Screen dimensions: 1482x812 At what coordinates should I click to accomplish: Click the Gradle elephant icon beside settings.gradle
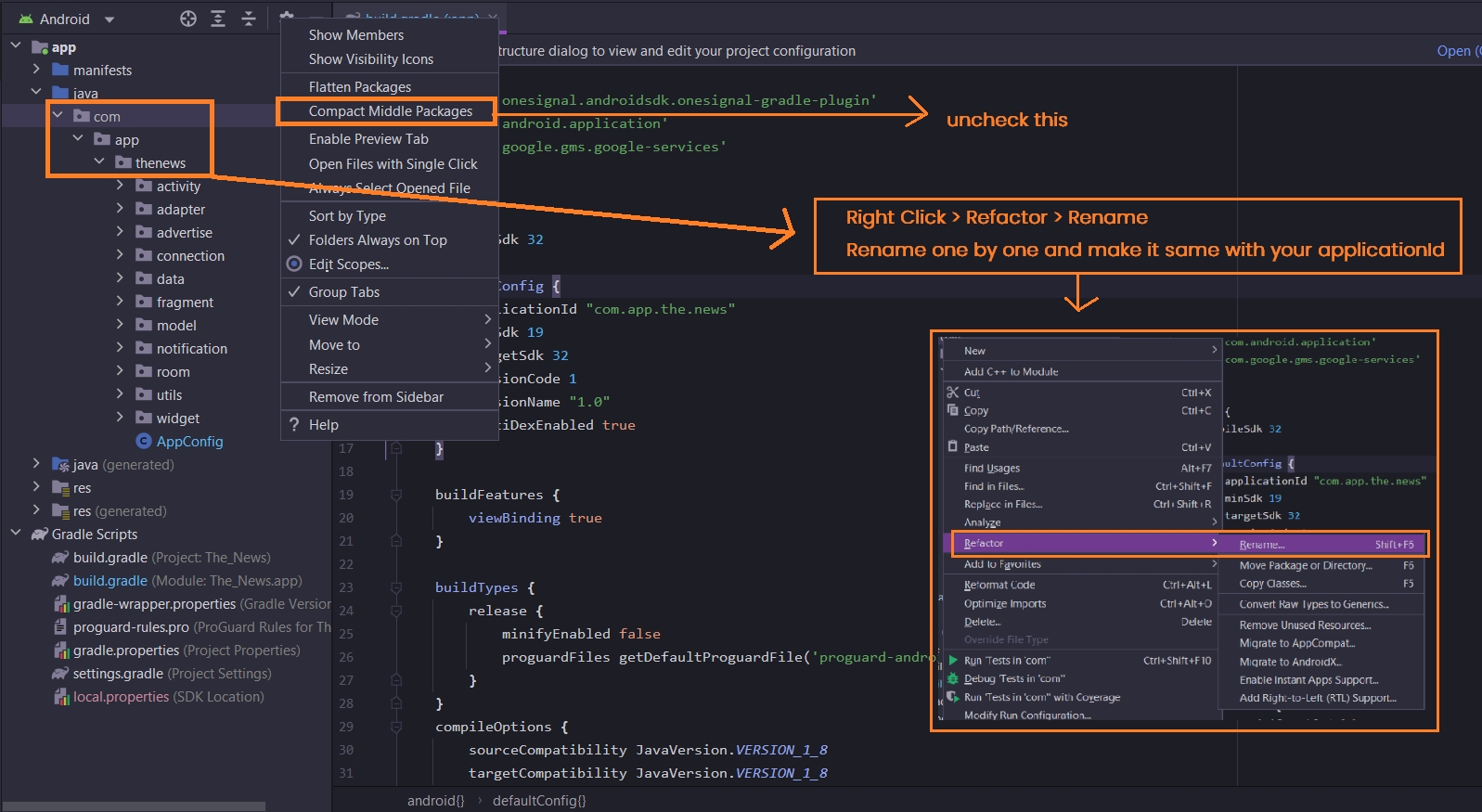coord(60,674)
